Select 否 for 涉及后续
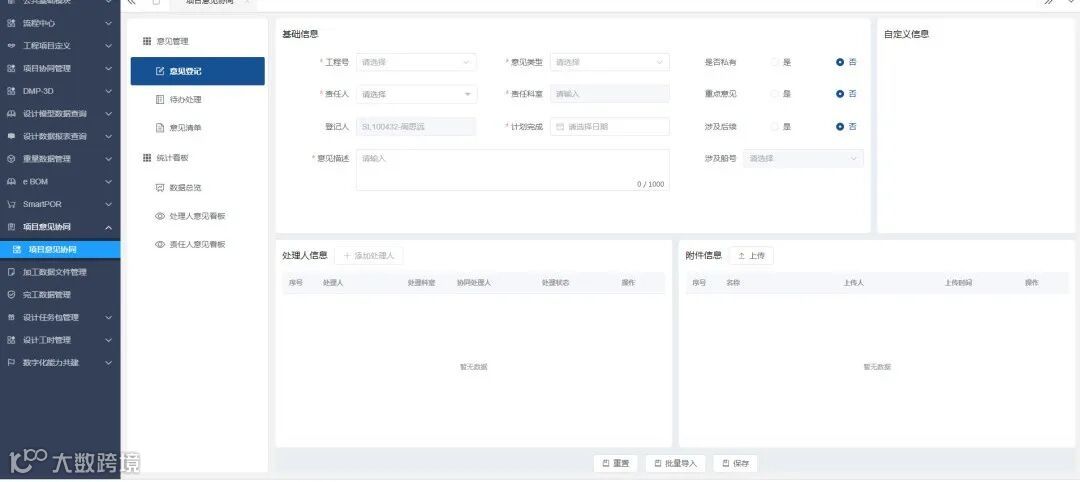1080x482 pixels. point(840,127)
